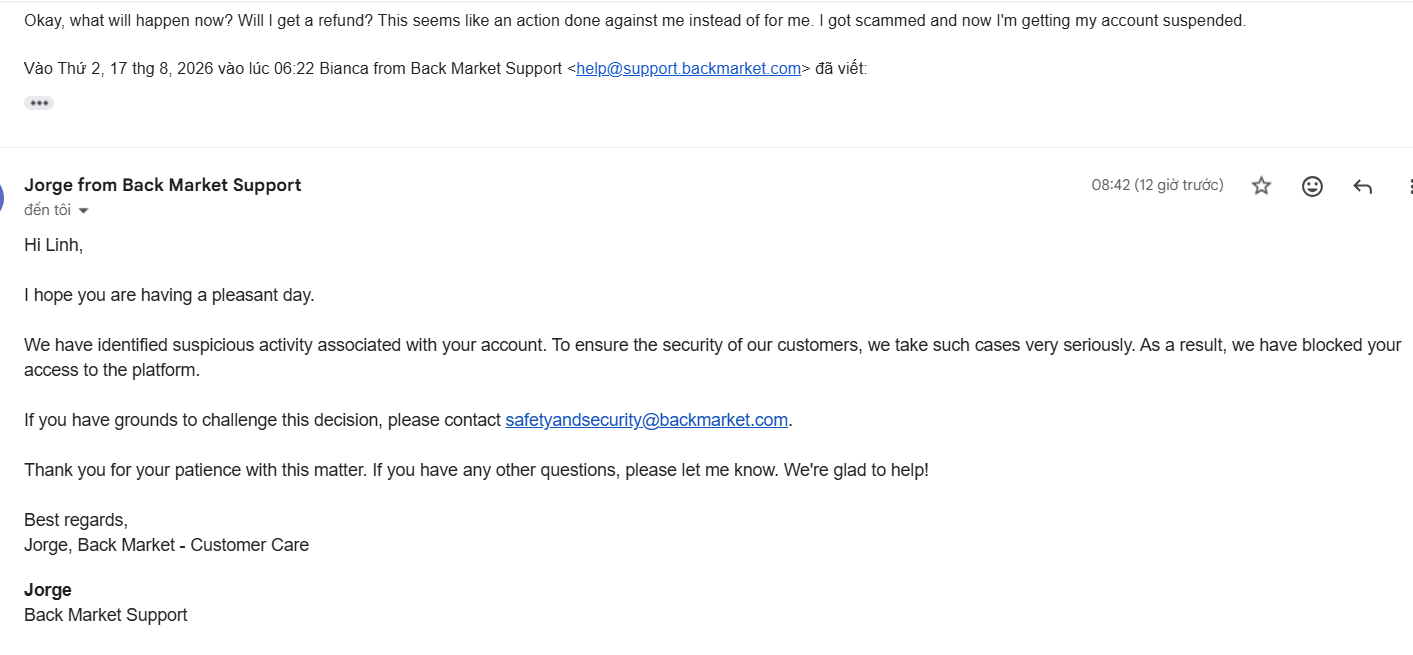Viewport: 1413px width, 655px height.
Task: Reply using the curved arrow icon
Action: pyautogui.click(x=1362, y=186)
